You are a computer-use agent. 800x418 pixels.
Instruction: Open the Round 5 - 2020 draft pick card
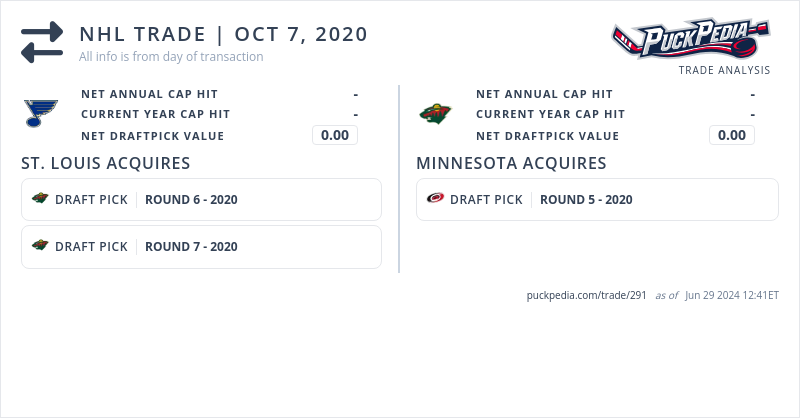(x=597, y=199)
